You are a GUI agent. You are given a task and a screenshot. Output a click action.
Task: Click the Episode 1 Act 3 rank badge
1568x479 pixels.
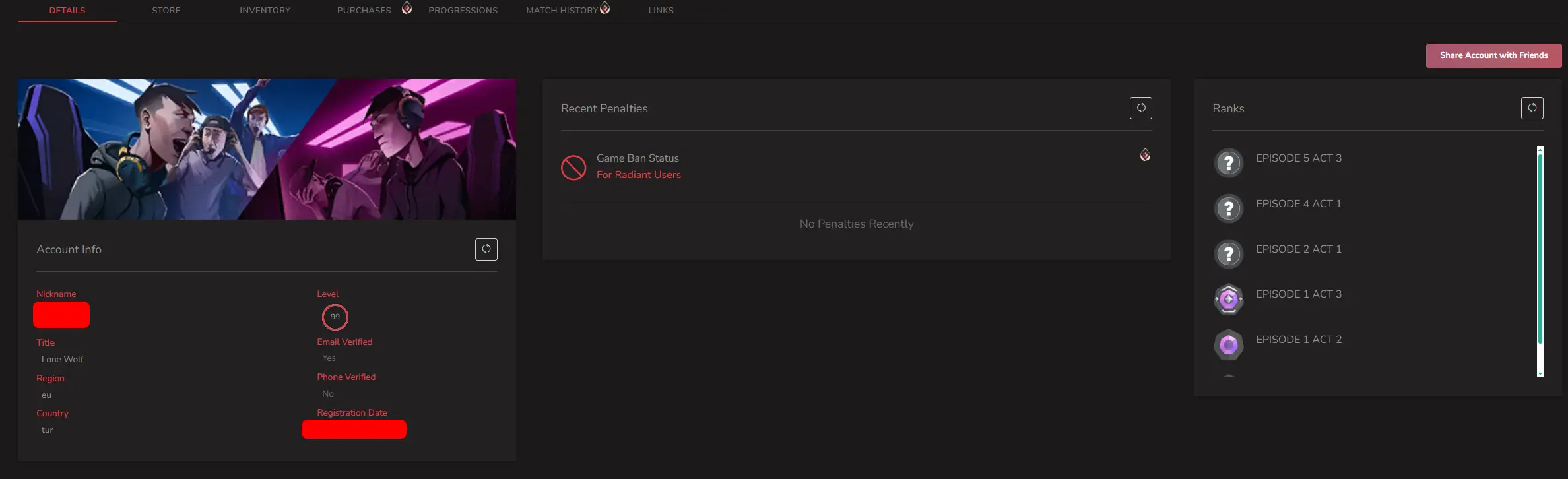(x=1228, y=300)
